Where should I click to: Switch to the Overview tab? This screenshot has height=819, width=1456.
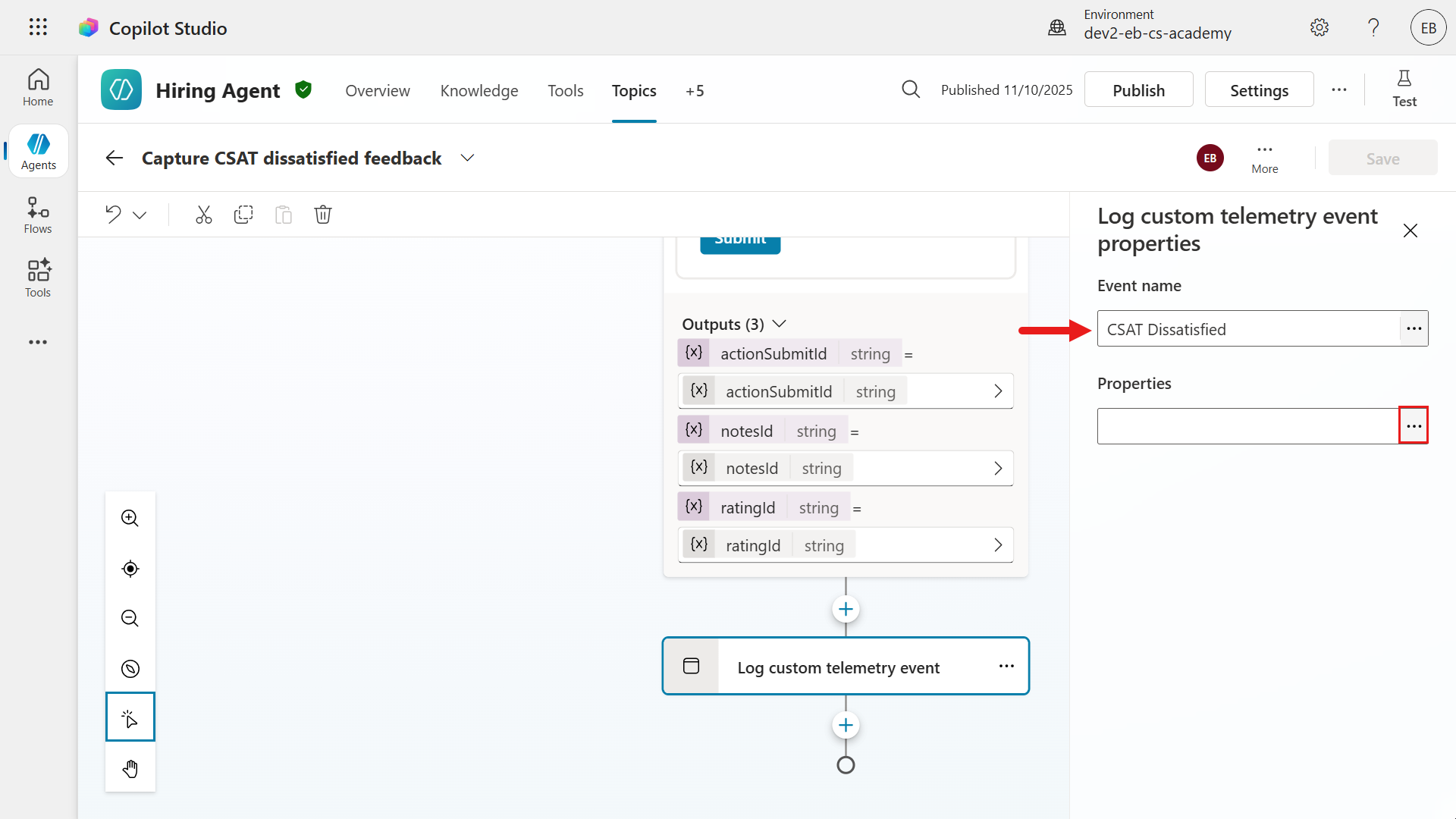pos(378,91)
